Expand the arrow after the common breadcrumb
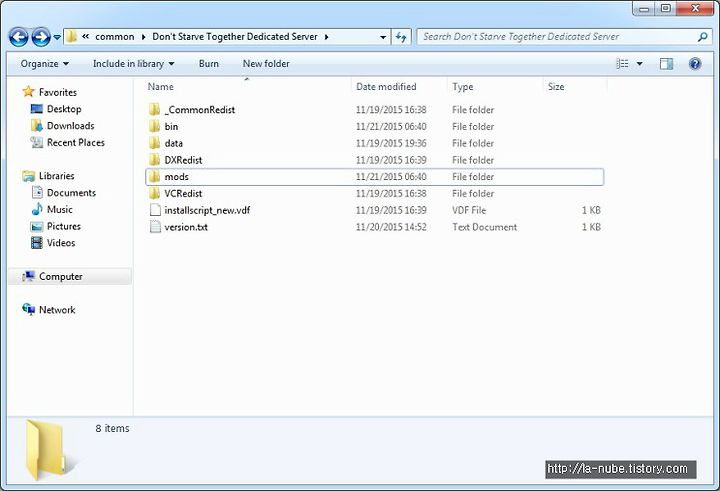This screenshot has height=491, width=720. point(143,37)
